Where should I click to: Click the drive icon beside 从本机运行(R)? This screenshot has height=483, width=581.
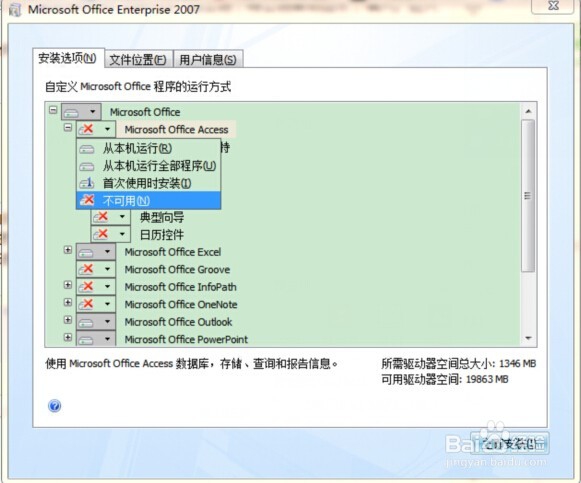tap(87, 149)
